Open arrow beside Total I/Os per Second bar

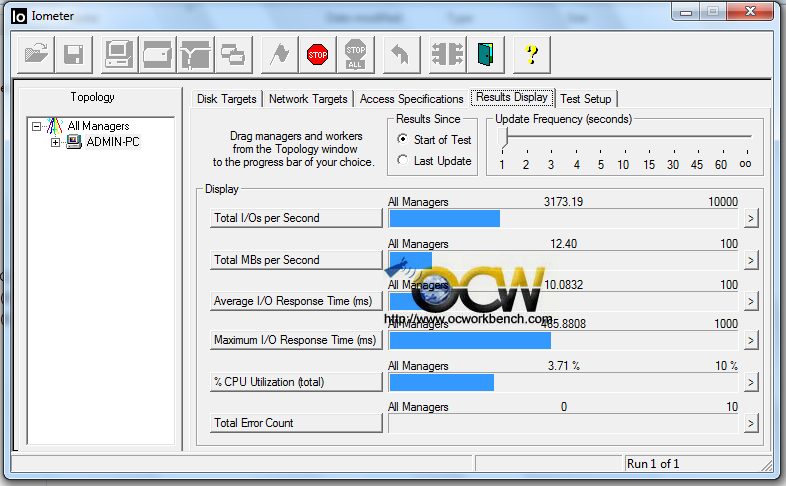(750, 218)
